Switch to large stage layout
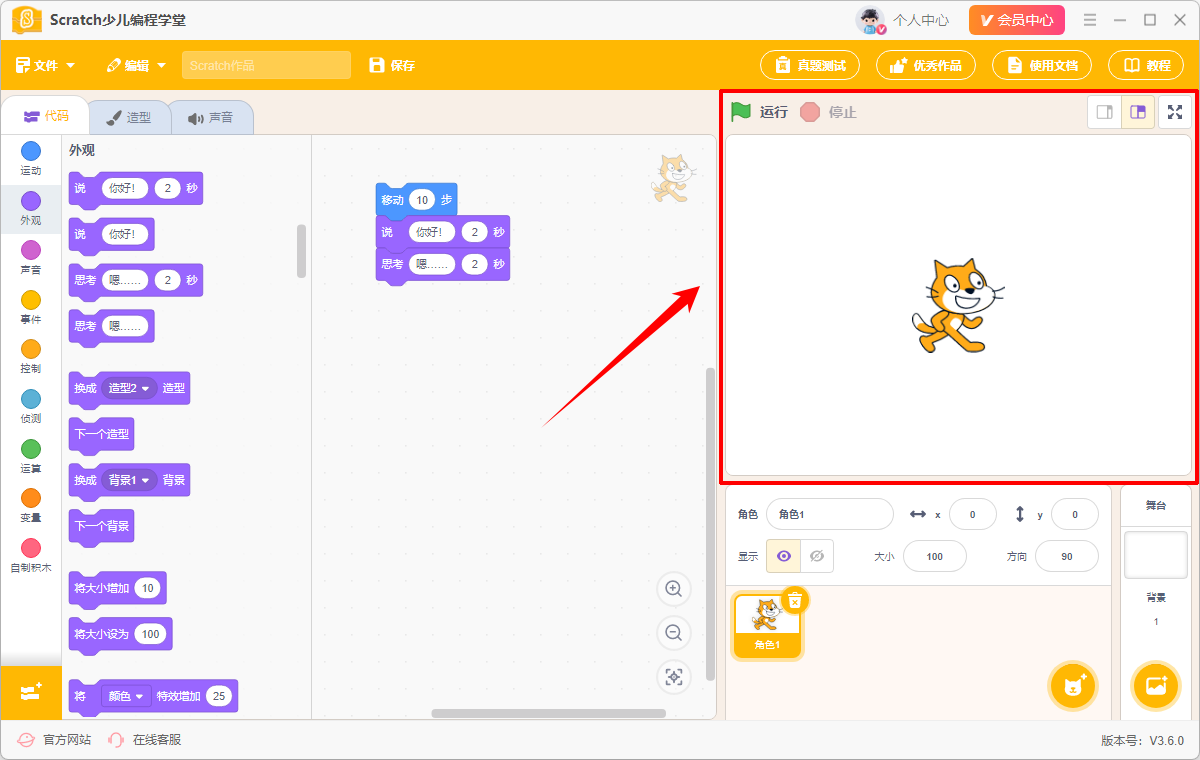 click(1138, 112)
